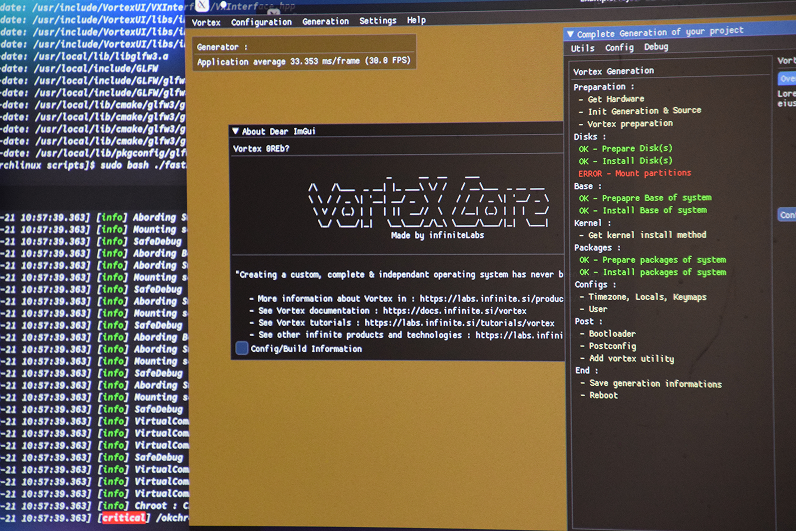Switch to the Utils menu in generation window

coord(582,48)
